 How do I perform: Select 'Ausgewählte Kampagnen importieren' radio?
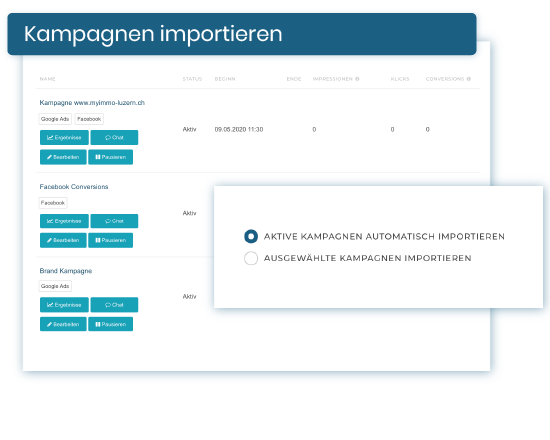[251, 258]
